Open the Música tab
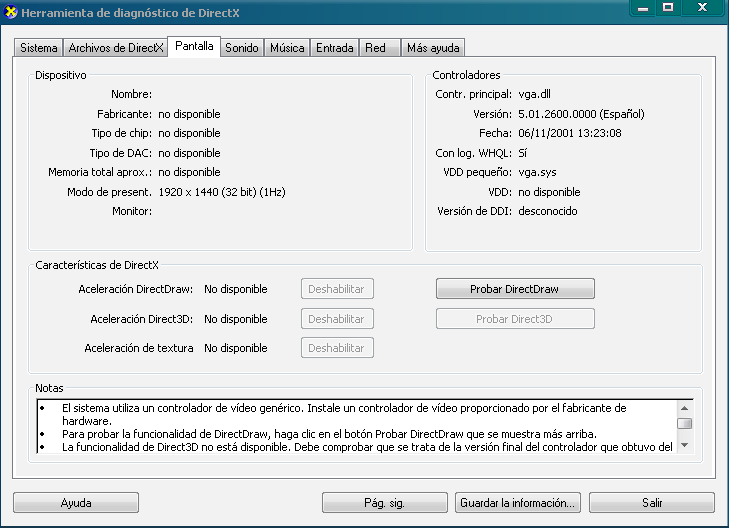729x528 pixels. click(287, 48)
